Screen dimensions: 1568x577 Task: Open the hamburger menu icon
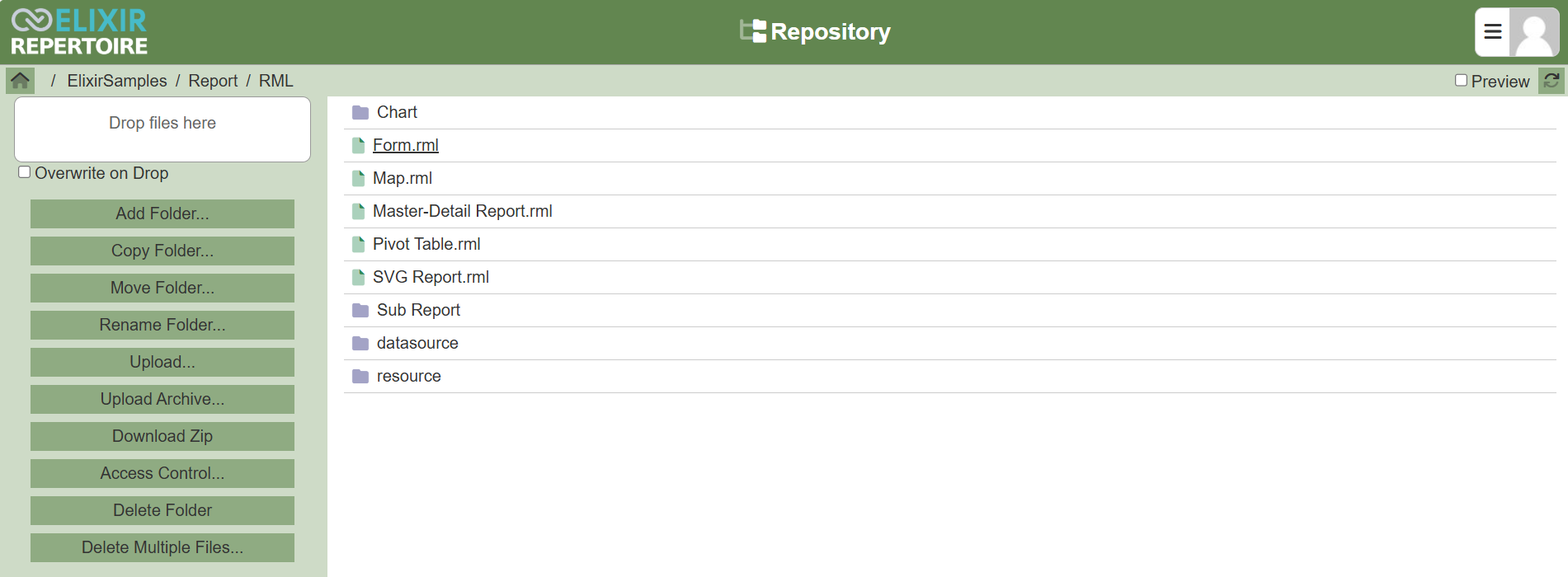click(x=1492, y=32)
